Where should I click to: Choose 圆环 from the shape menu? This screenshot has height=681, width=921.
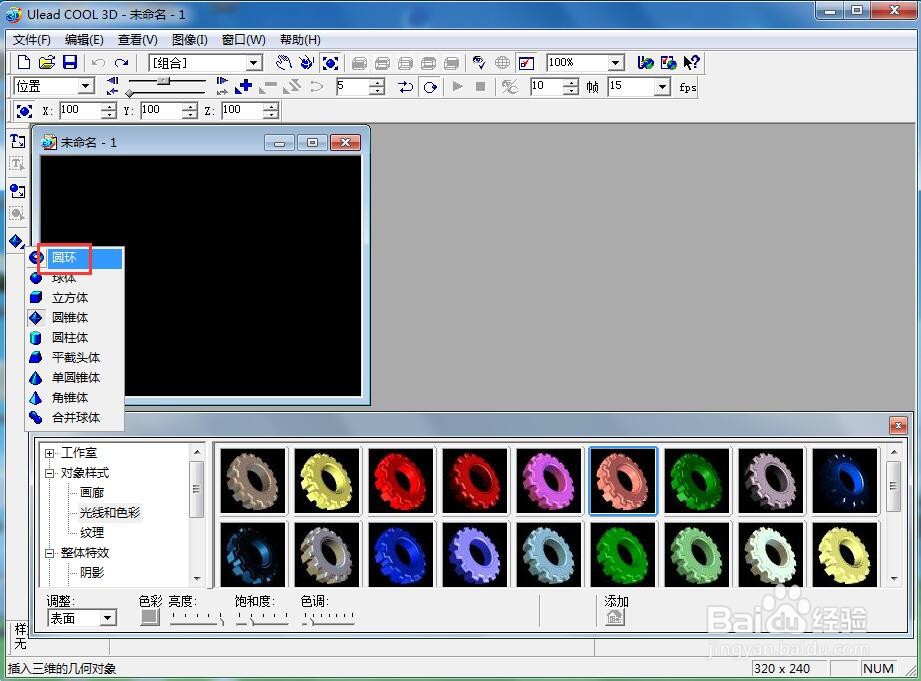pos(75,257)
